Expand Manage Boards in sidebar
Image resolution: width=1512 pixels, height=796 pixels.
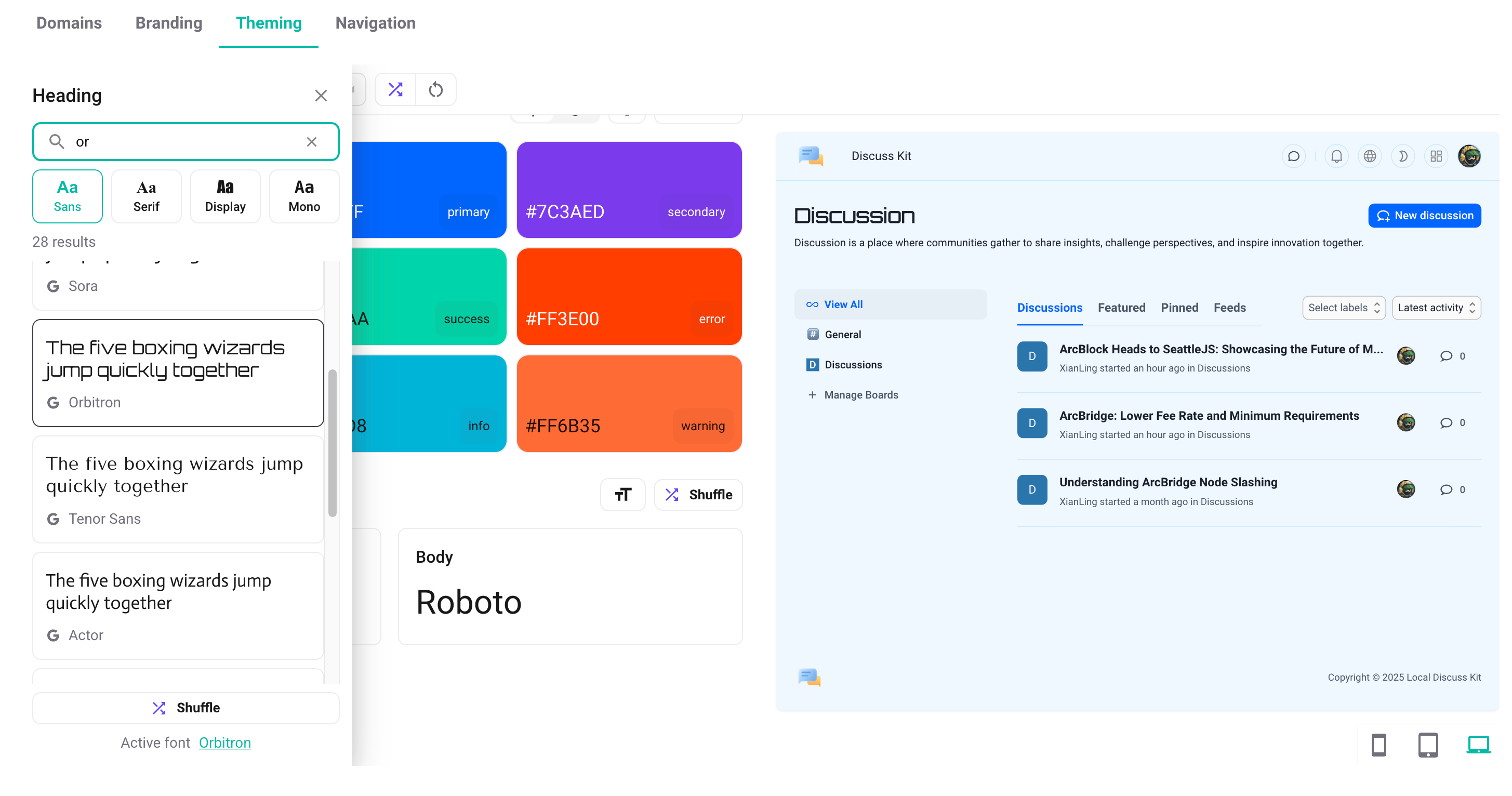(x=860, y=395)
